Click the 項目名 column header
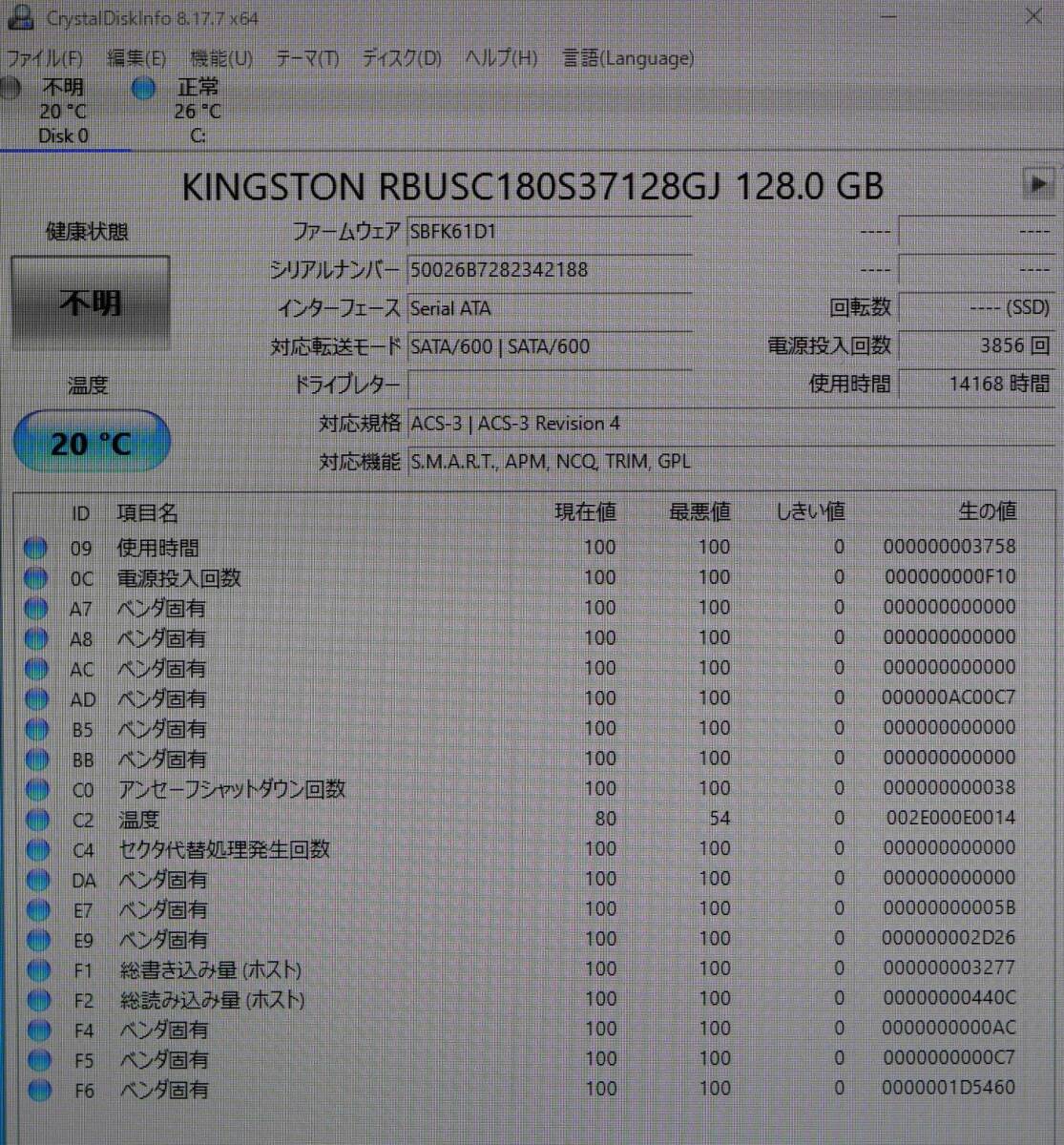 coord(148,513)
